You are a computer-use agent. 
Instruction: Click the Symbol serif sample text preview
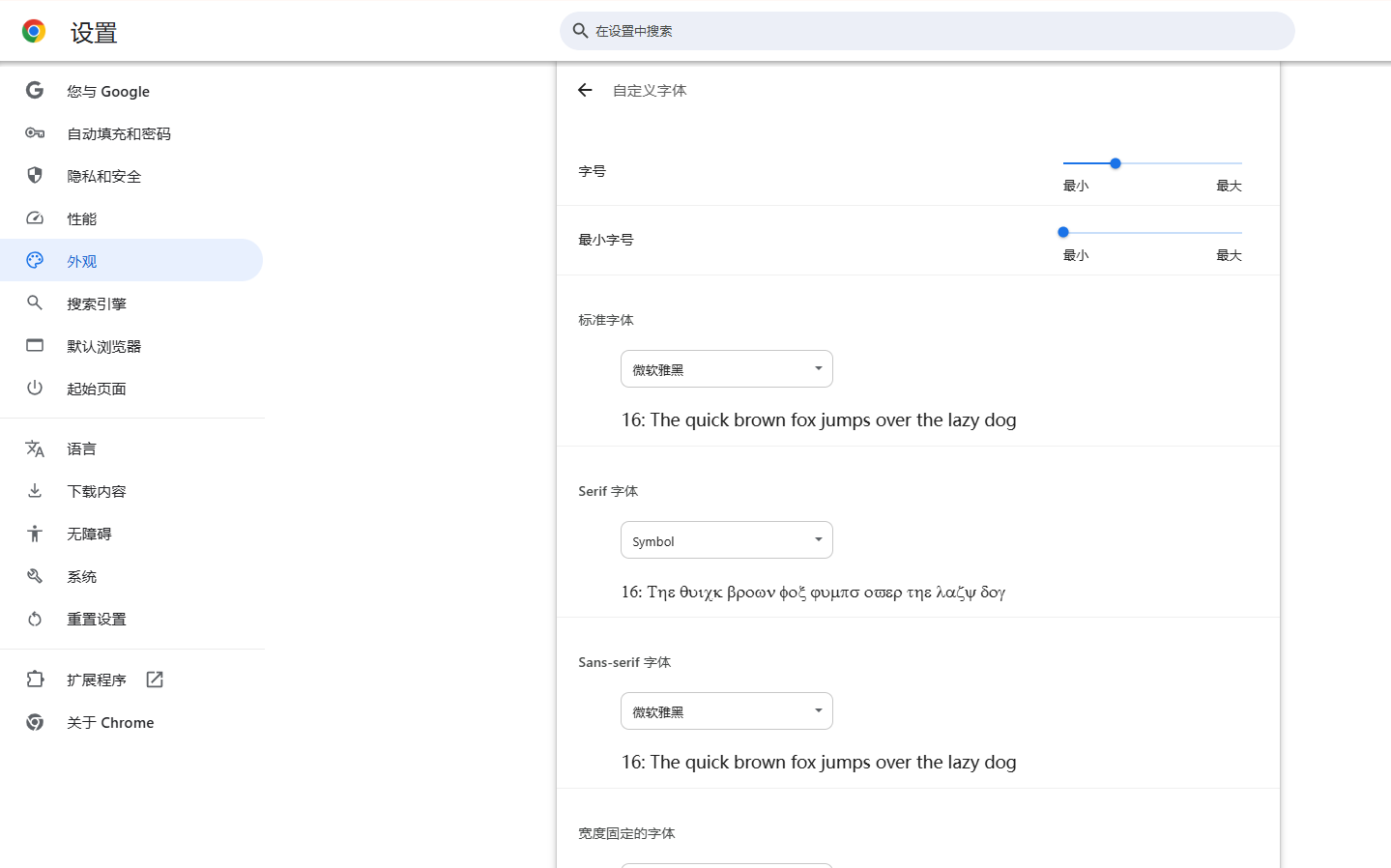tap(813, 592)
